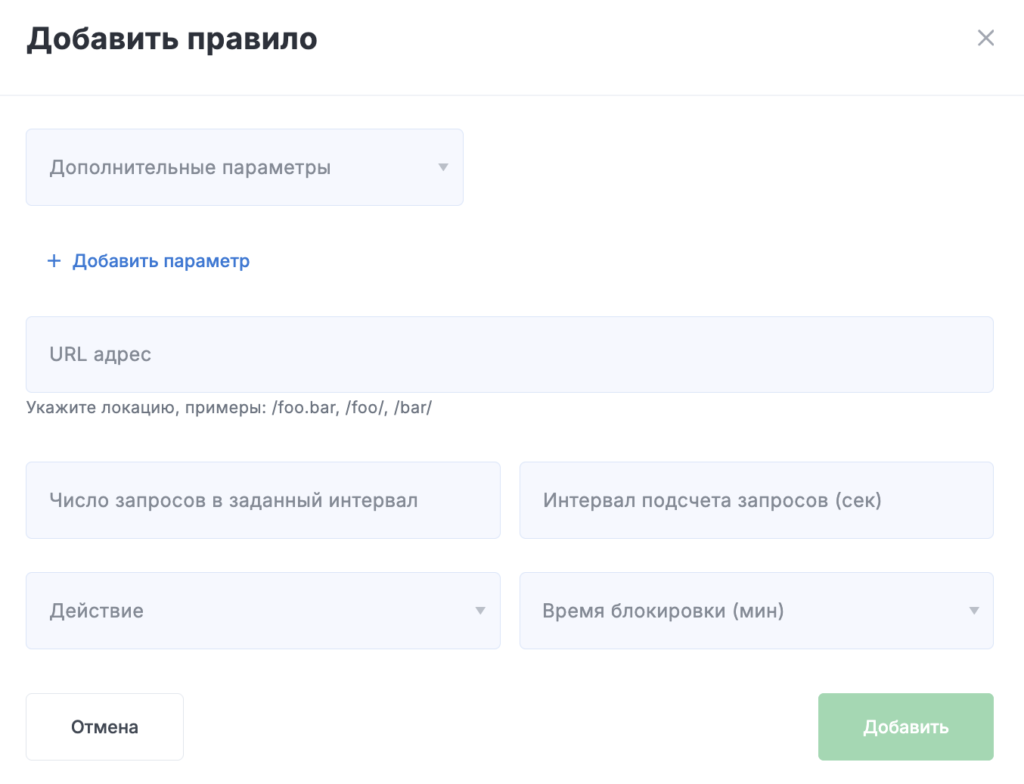Expand the Время блокировки (мин) combo box
Screen dimensions: 1024x784
click(x=756, y=610)
